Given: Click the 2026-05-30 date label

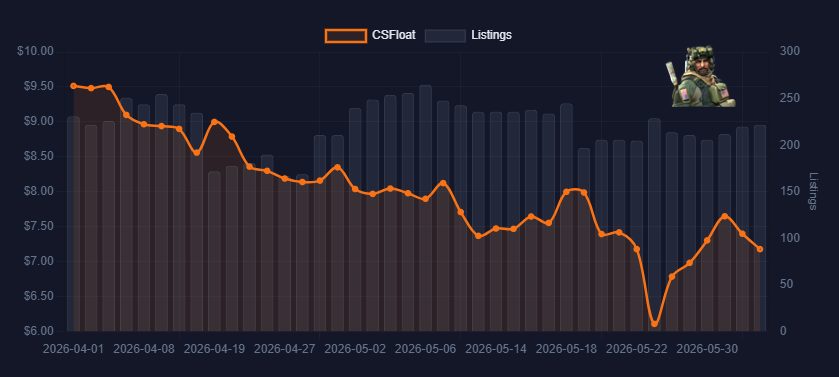Looking at the screenshot, I should point(707,349).
